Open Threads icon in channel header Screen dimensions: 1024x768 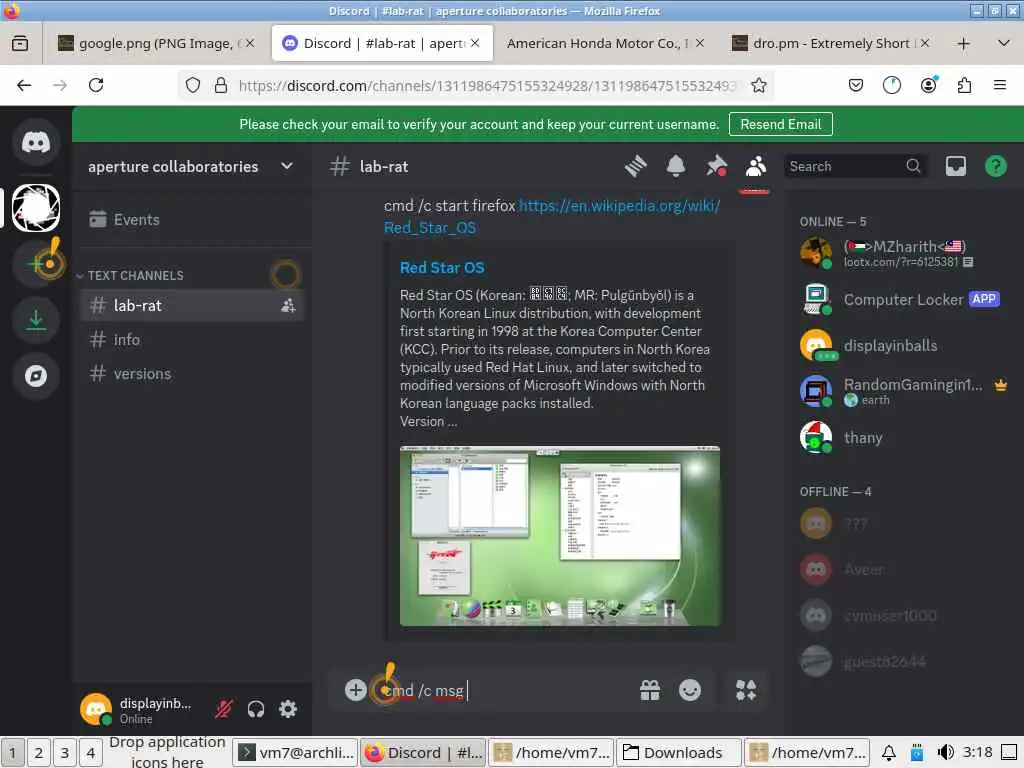pos(635,167)
